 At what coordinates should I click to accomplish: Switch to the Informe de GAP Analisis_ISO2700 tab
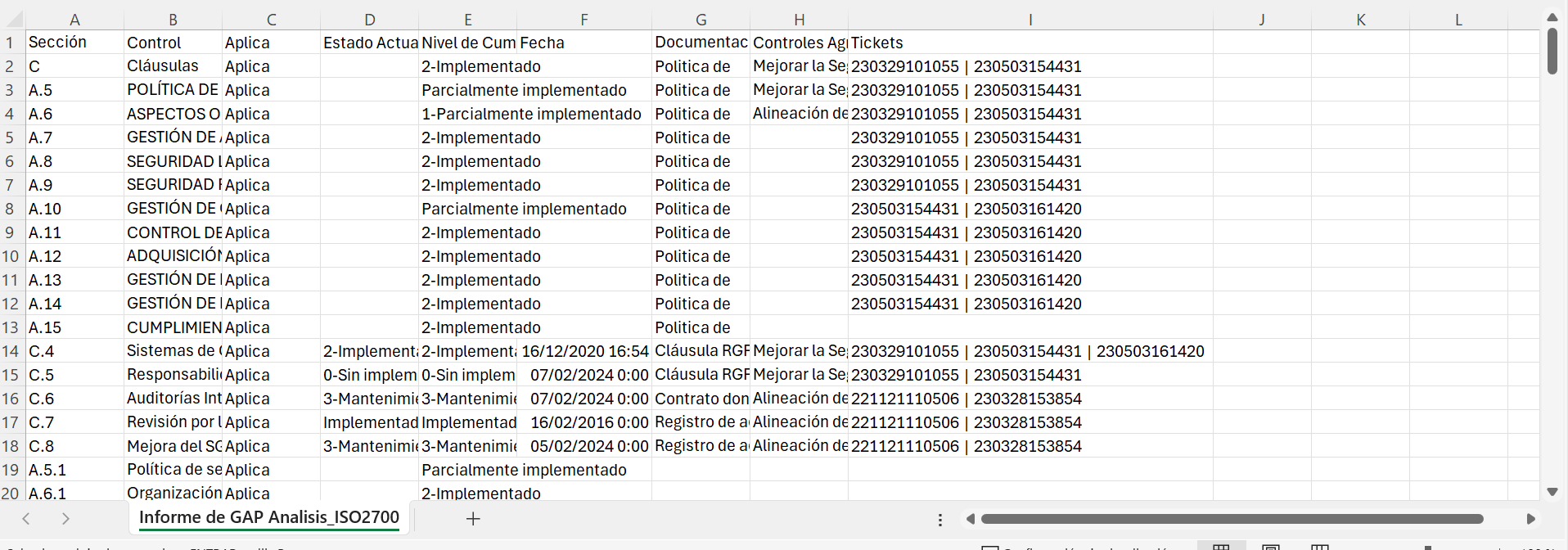268,517
